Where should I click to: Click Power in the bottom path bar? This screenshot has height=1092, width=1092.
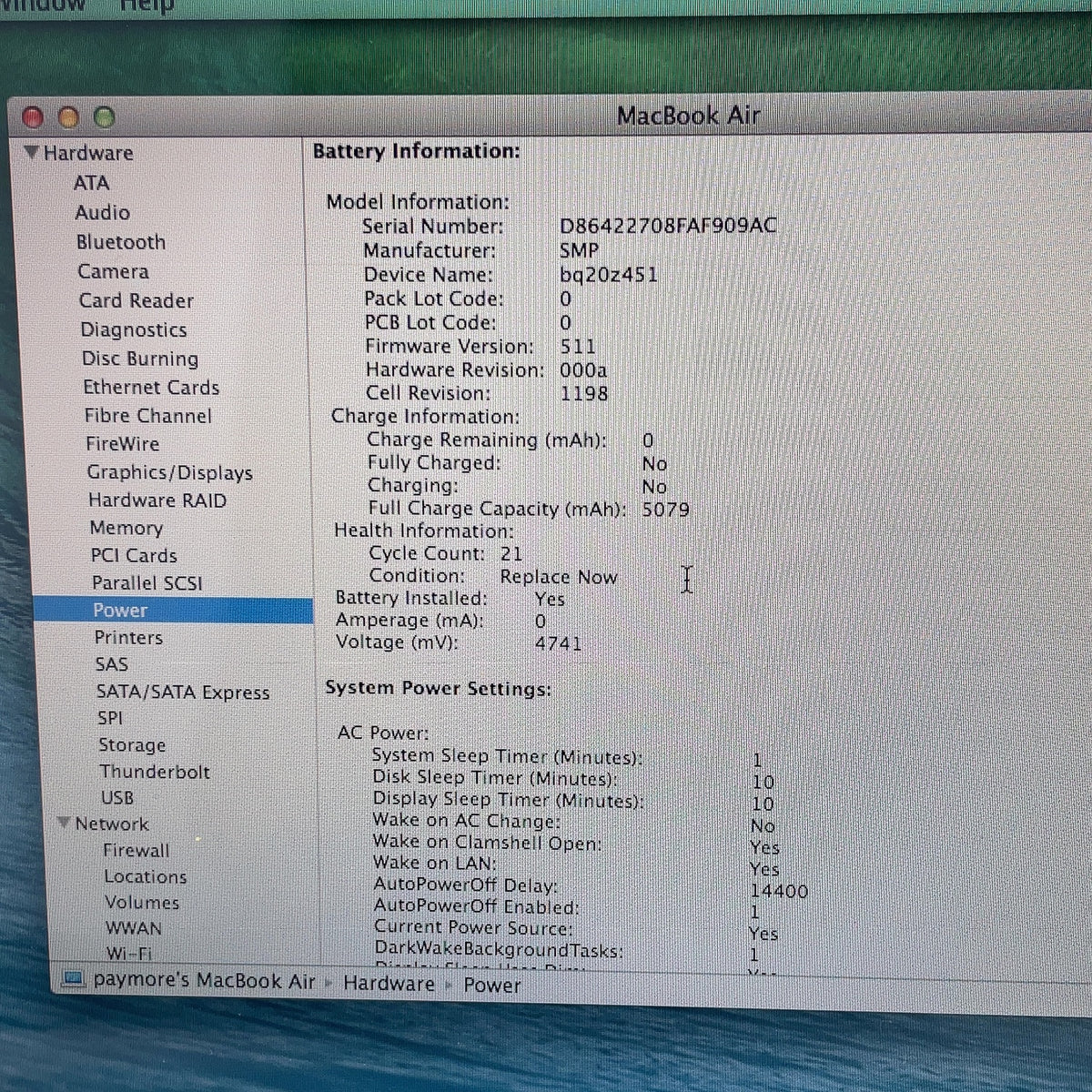[491, 986]
